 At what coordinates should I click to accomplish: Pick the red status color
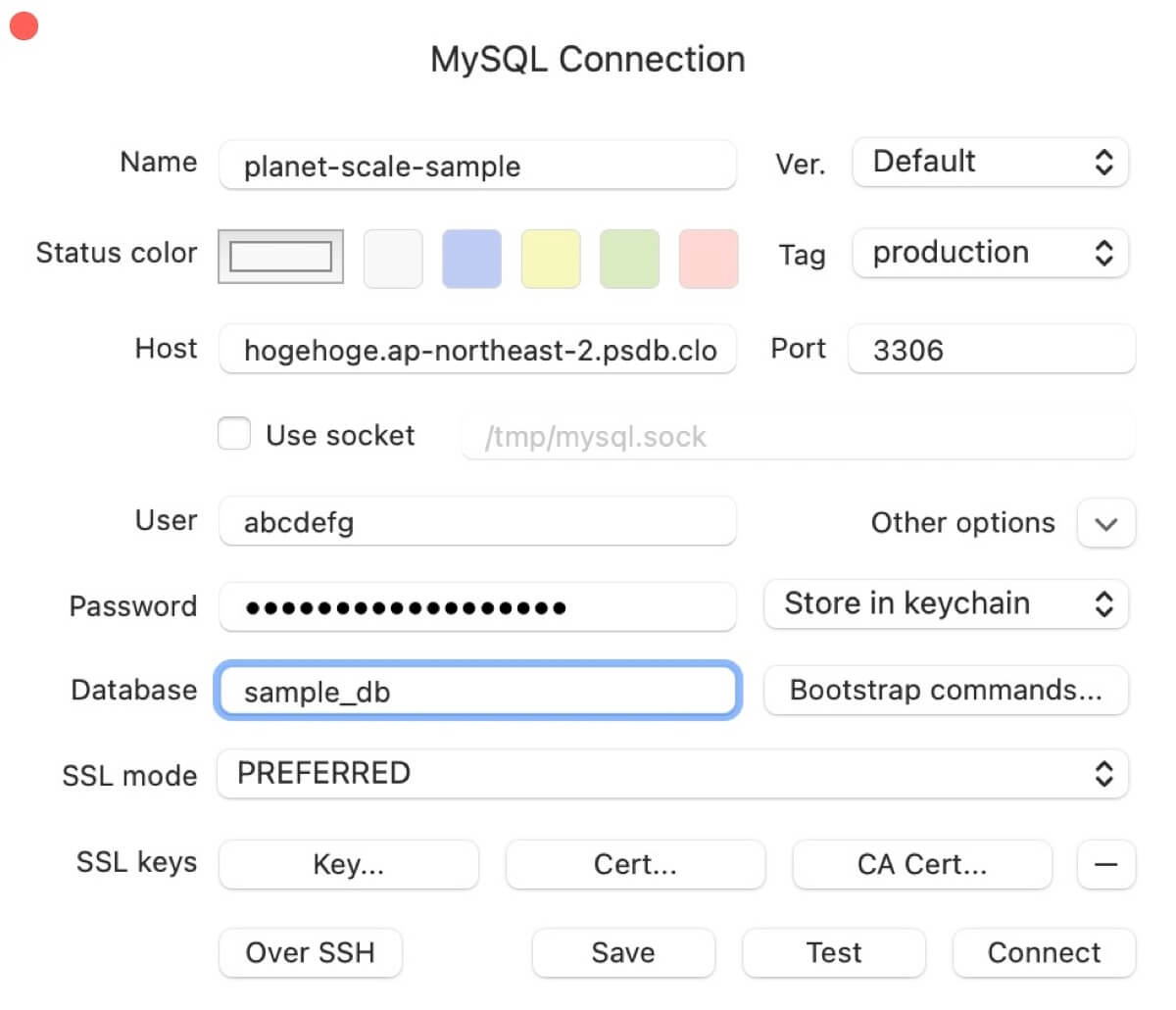click(709, 259)
